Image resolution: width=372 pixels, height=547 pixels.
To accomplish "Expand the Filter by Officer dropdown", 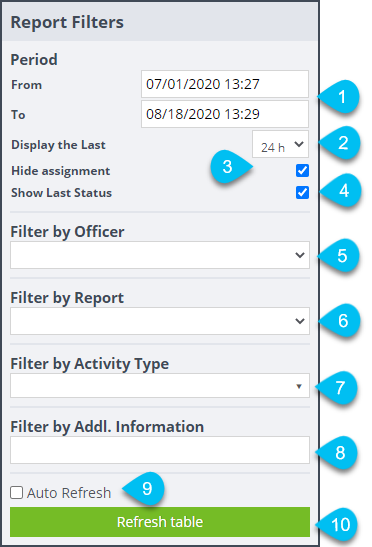I will pos(160,255).
